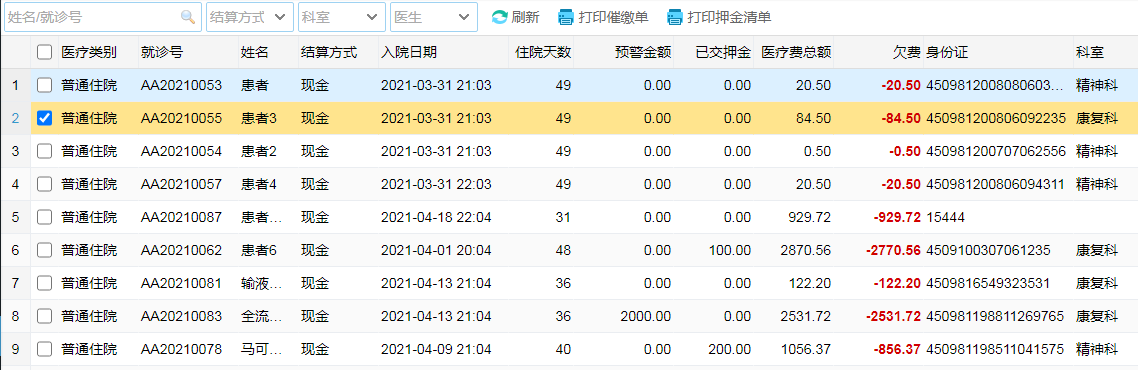Check the box for AA20210062
This screenshot has width=1138, height=370.
pos(44,250)
